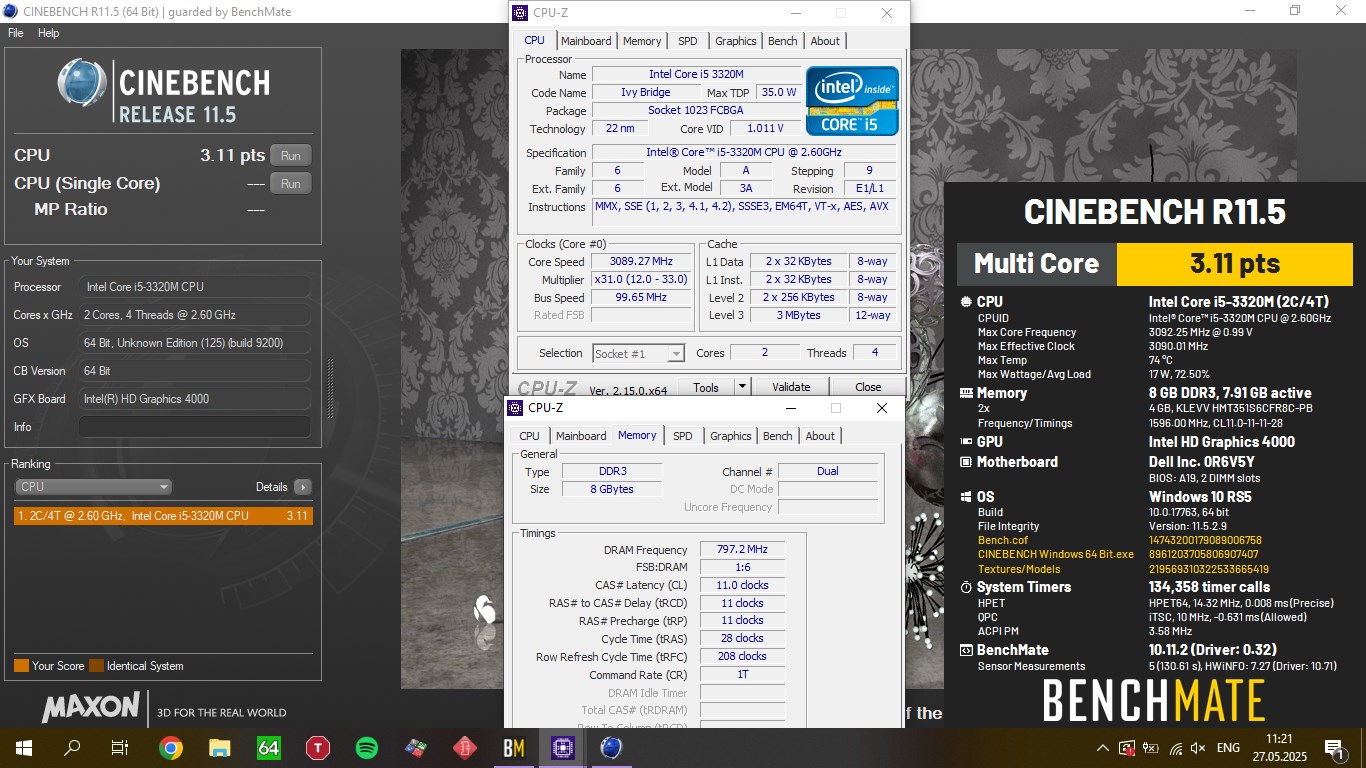The height and width of the screenshot is (768, 1366).
Task: Open the File menu in Cinebench
Action: [x=16, y=33]
